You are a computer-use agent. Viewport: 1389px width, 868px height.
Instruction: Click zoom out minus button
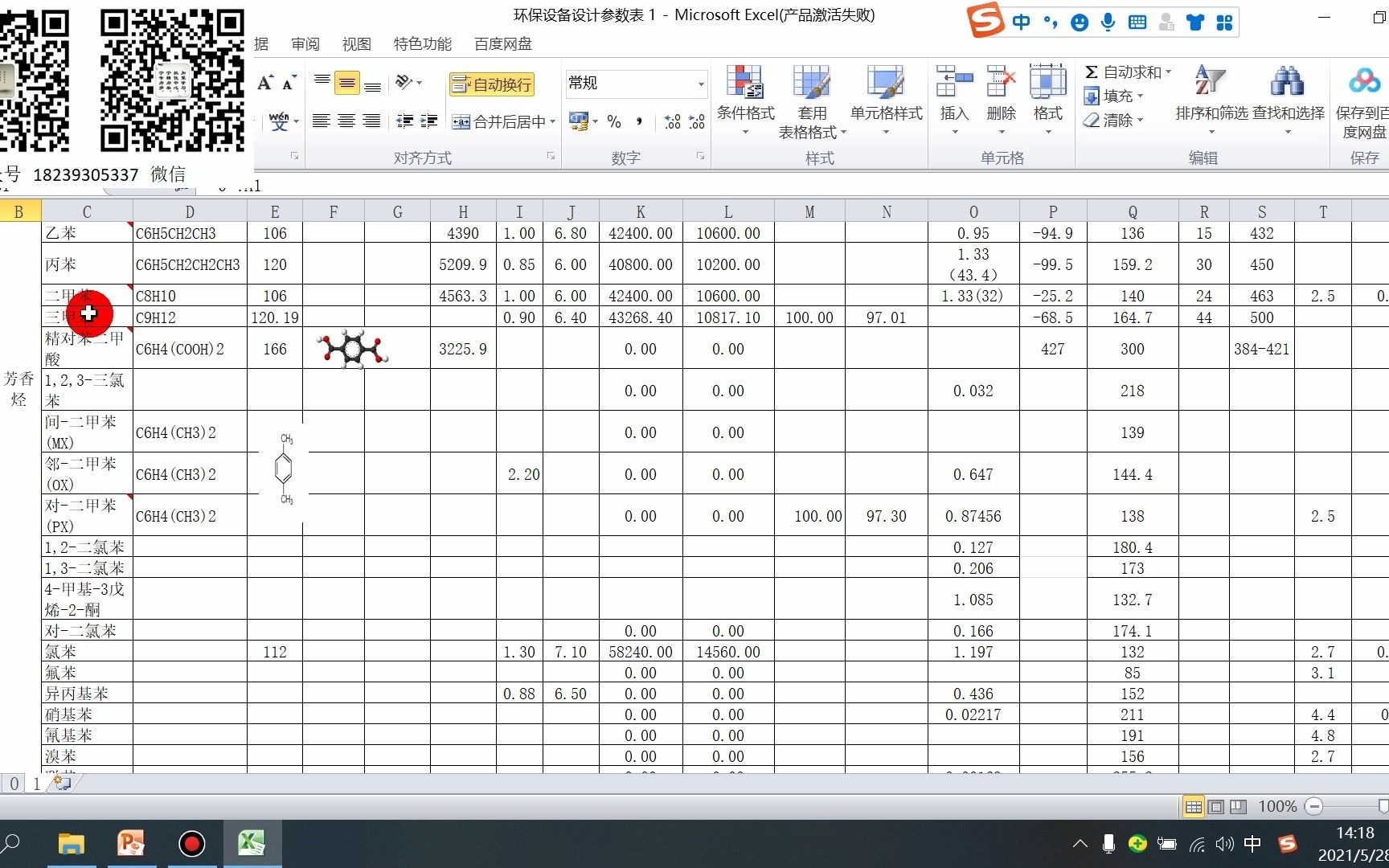click(1314, 806)
